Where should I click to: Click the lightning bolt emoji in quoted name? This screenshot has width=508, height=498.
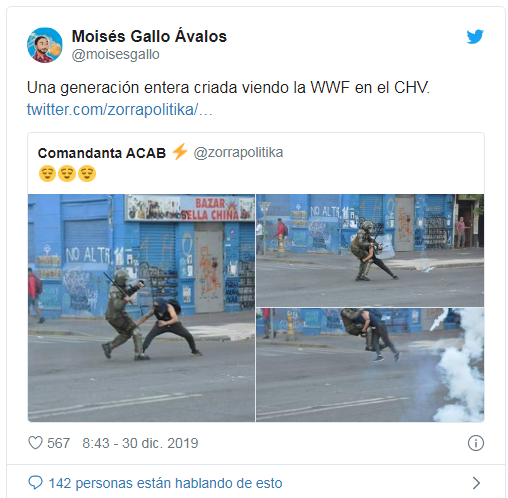(180, 152)
